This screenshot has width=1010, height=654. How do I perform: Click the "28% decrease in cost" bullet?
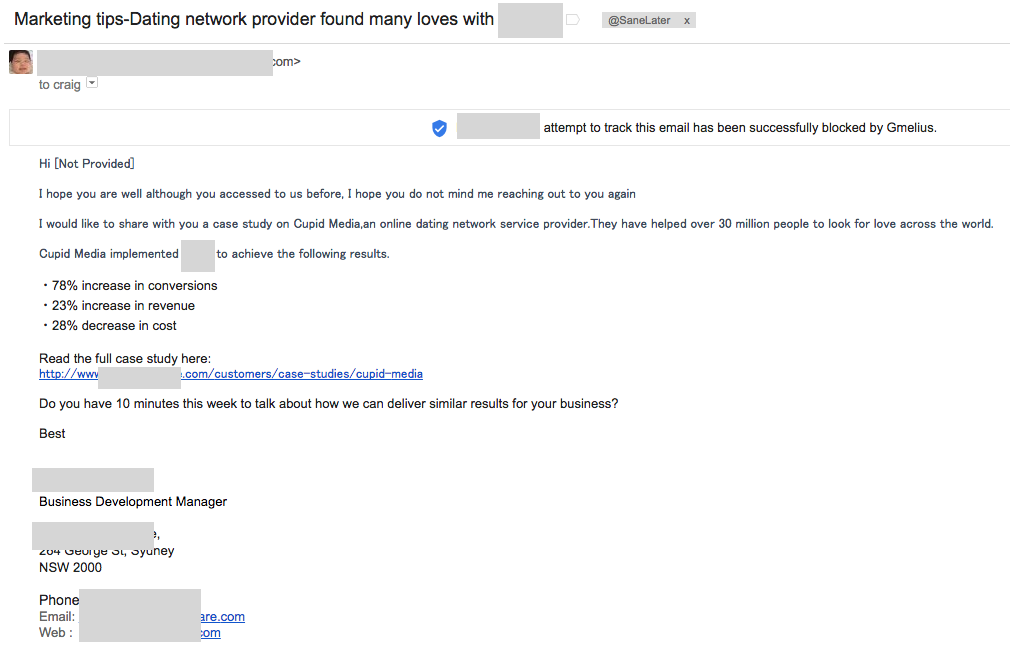114,326
